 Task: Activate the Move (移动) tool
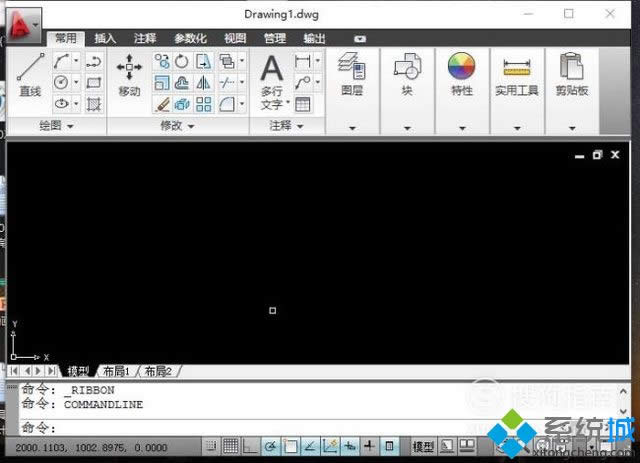[x=129, y=75]
